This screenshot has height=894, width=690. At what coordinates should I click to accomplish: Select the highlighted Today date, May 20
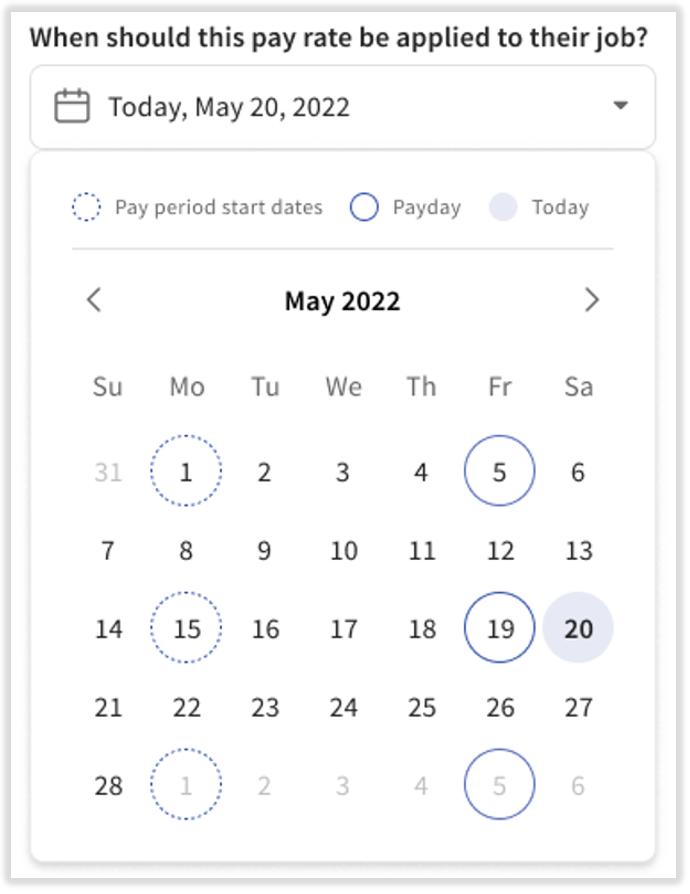578,628
